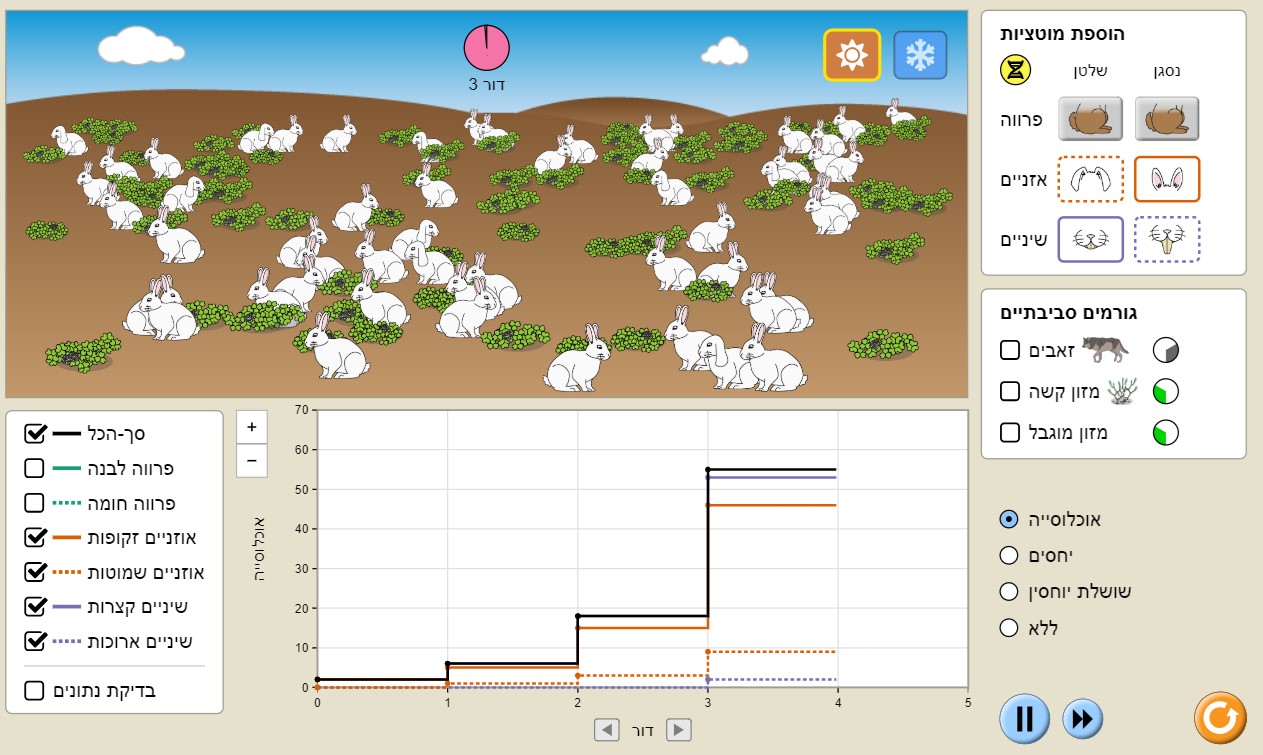Image resolution: width=1263 pixels, height=755 pixels.
Task: Switch climate to the sun (equator) setting
Action: 851,55
